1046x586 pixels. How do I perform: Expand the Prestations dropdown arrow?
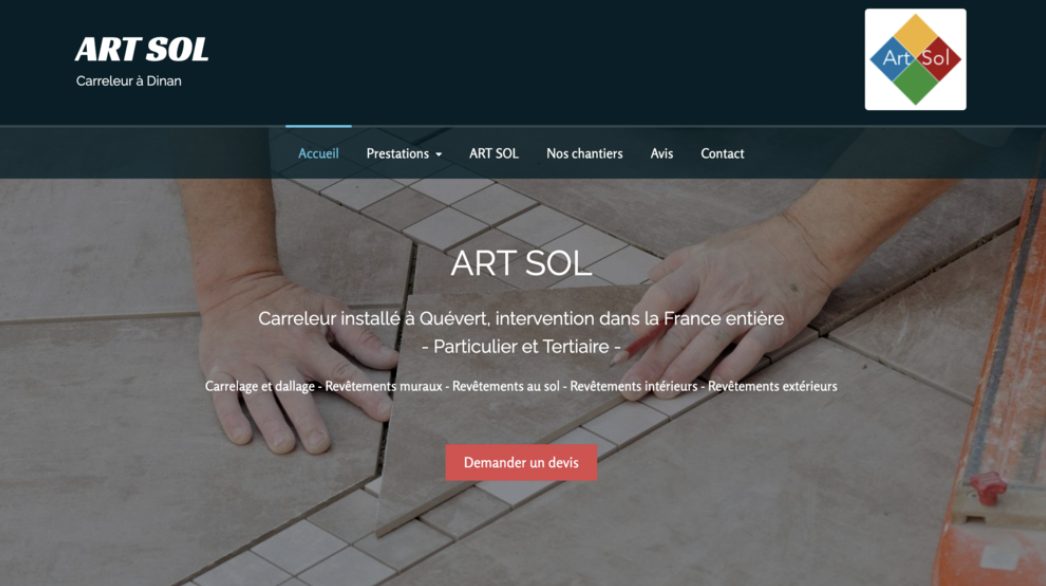click(x=439, y=154)
